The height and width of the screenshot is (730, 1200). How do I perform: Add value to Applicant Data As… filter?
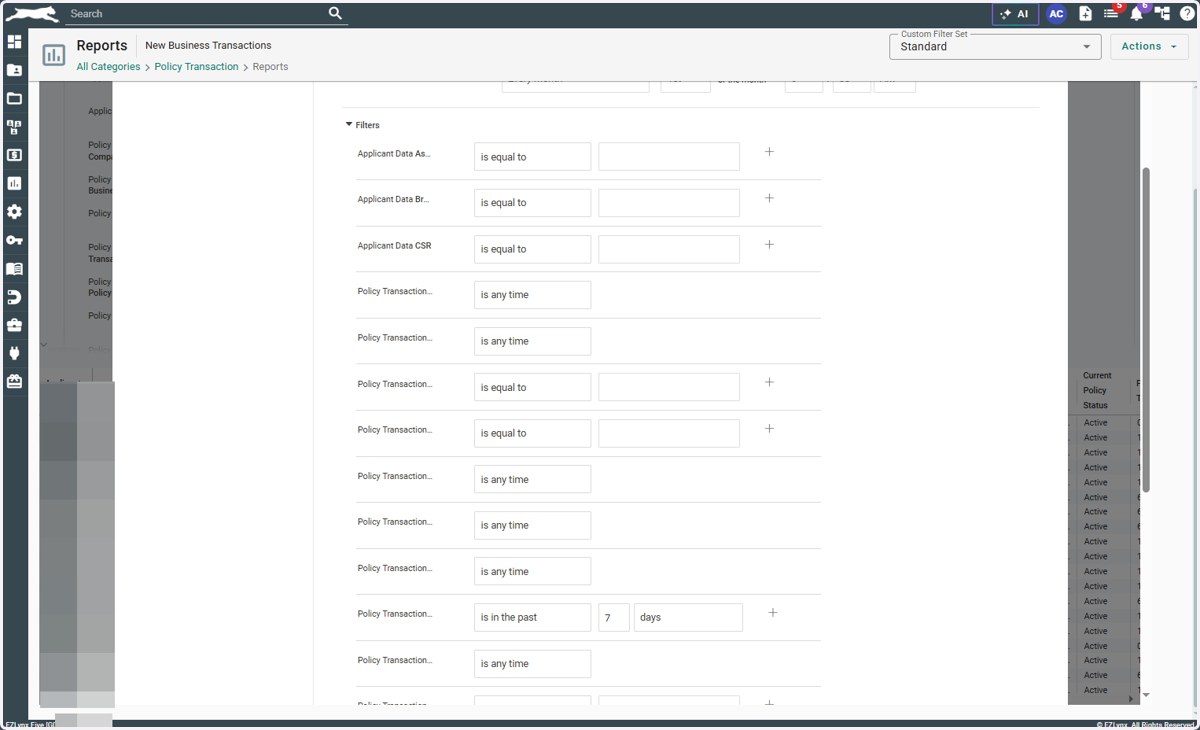click(769, 152)
